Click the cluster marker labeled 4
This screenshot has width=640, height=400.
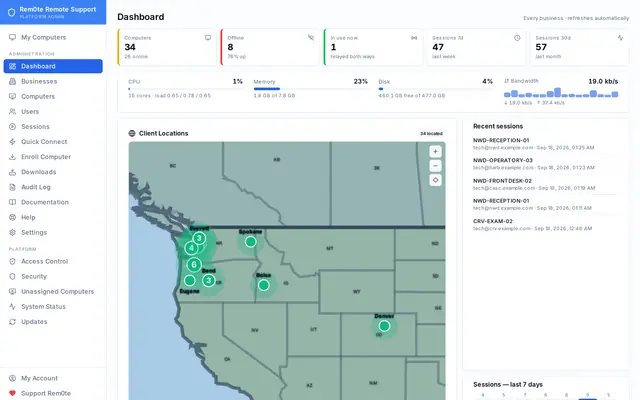pos(191,248)
